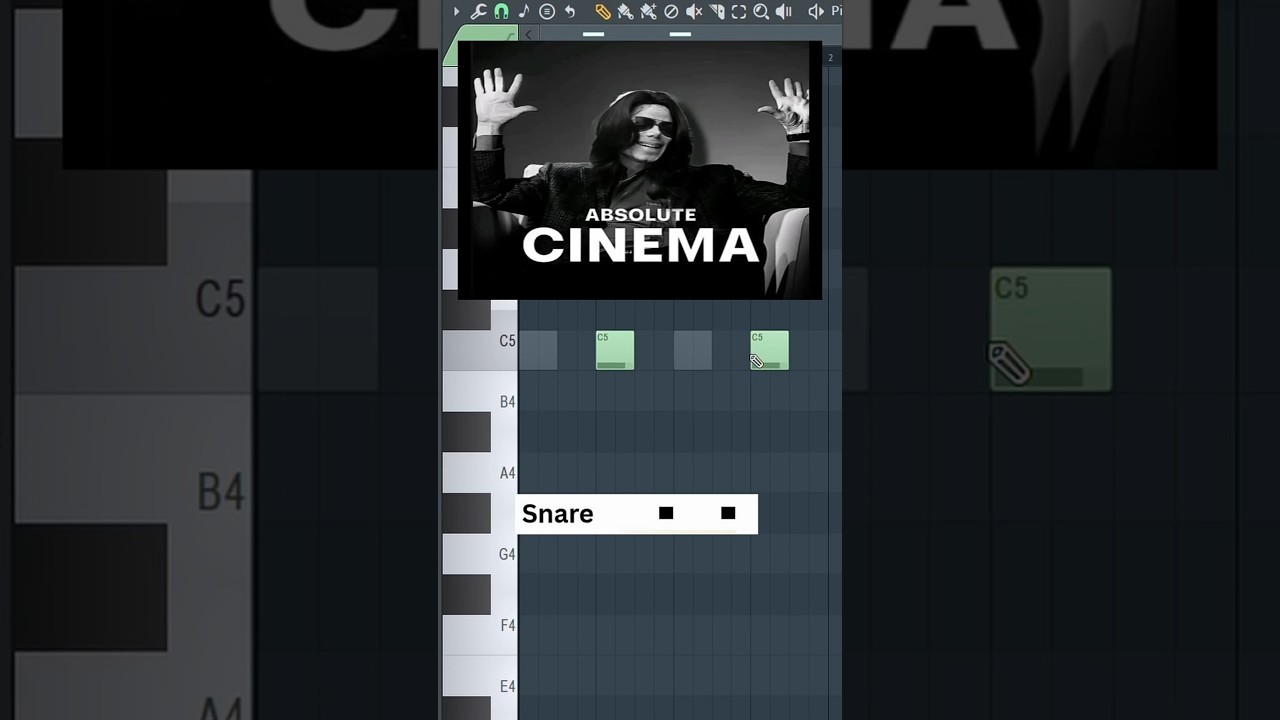
Task: Select the Mute tool
Action: click(694, 12)
